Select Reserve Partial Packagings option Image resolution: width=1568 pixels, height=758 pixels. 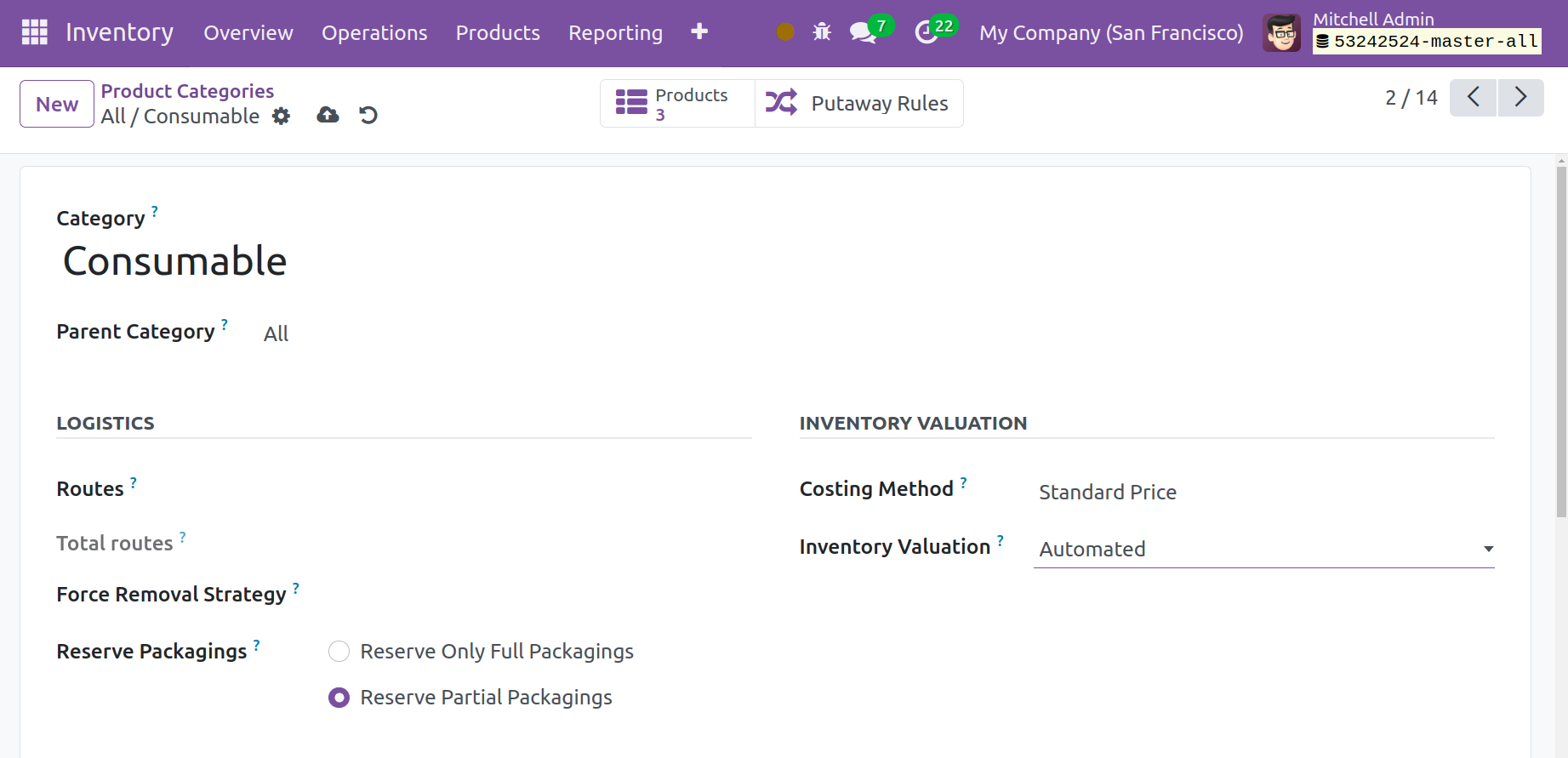pyautogui.click(x=339, y=698)
